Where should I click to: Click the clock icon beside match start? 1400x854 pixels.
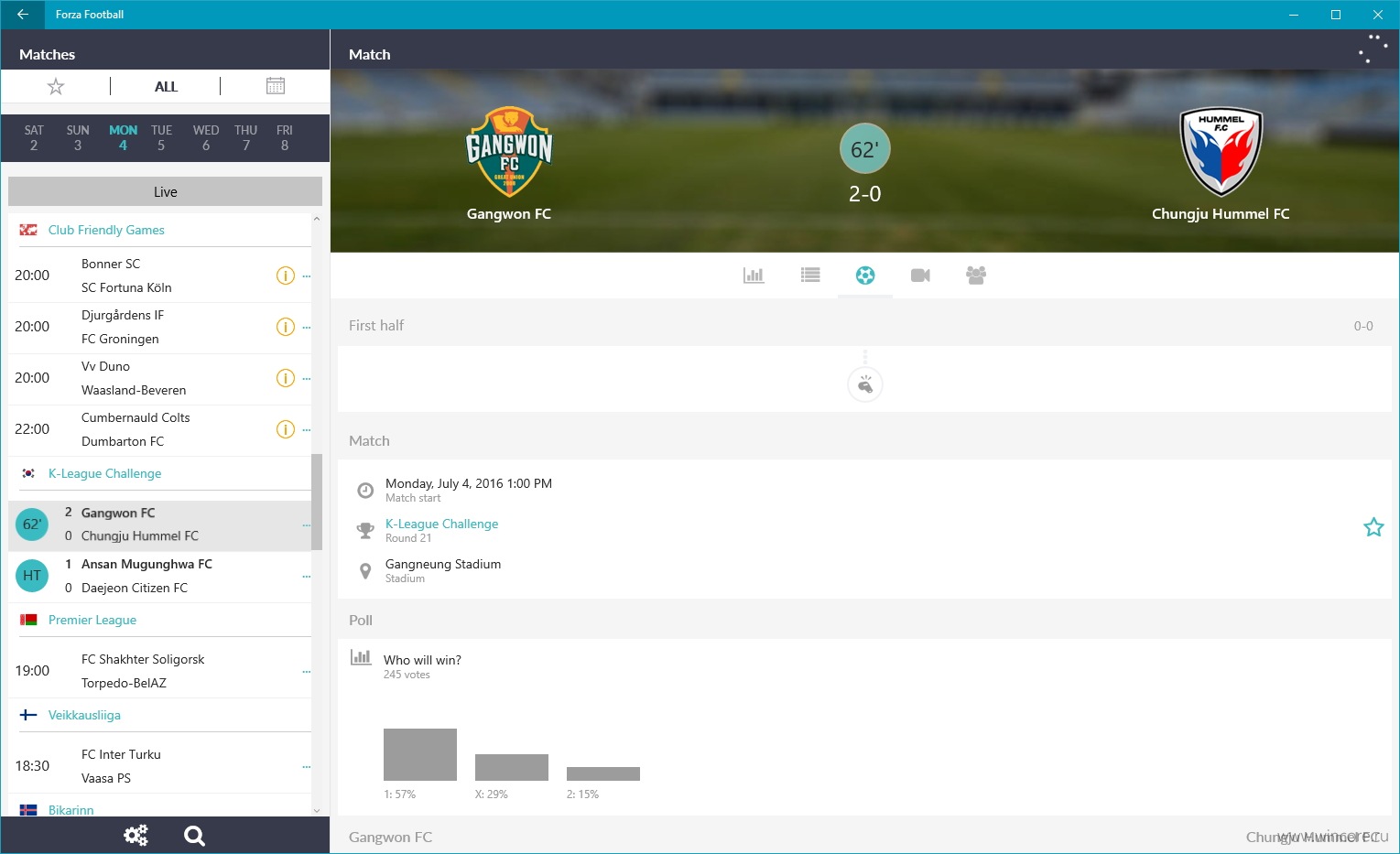pos(365,491)
